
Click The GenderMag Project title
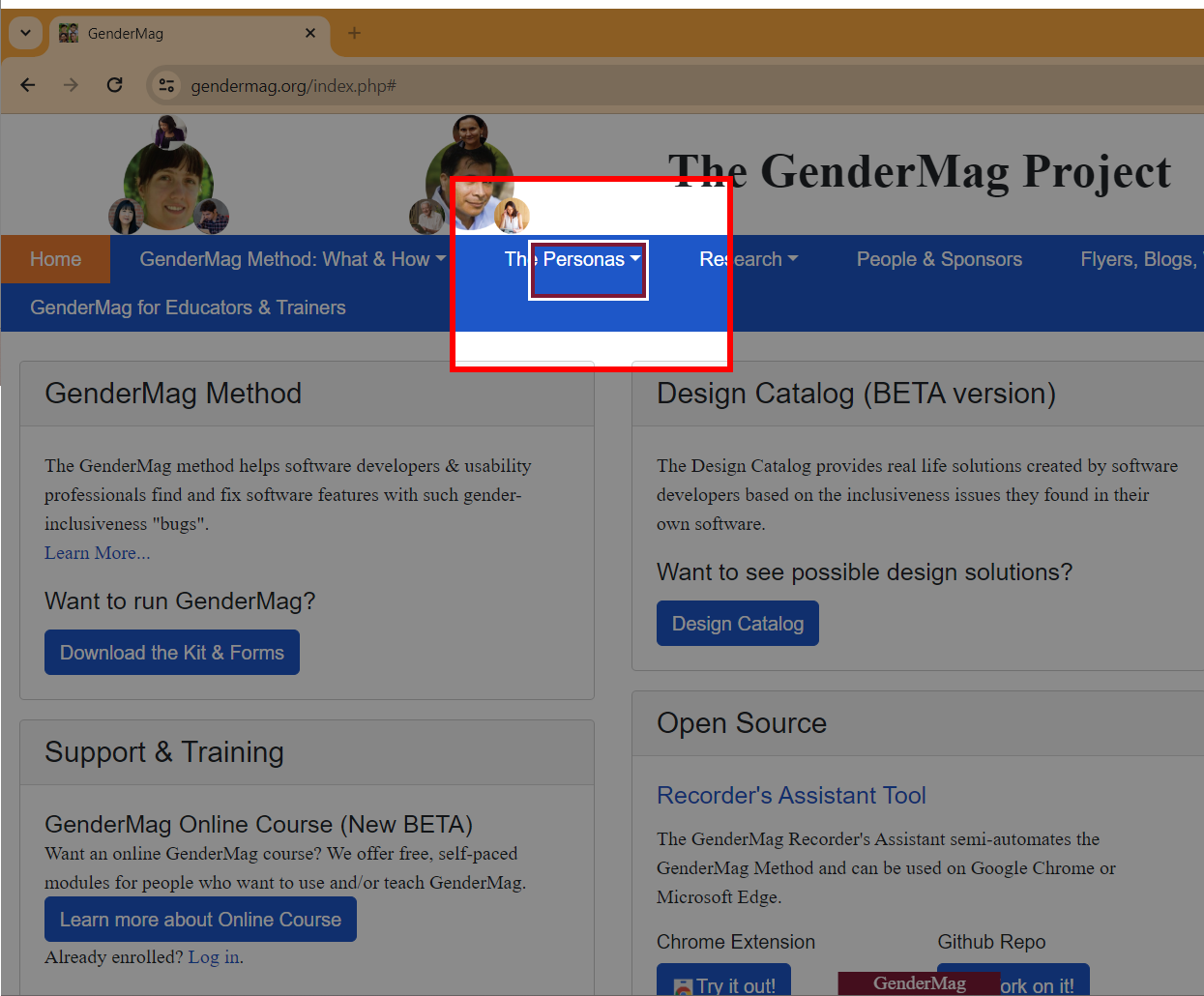919,171
